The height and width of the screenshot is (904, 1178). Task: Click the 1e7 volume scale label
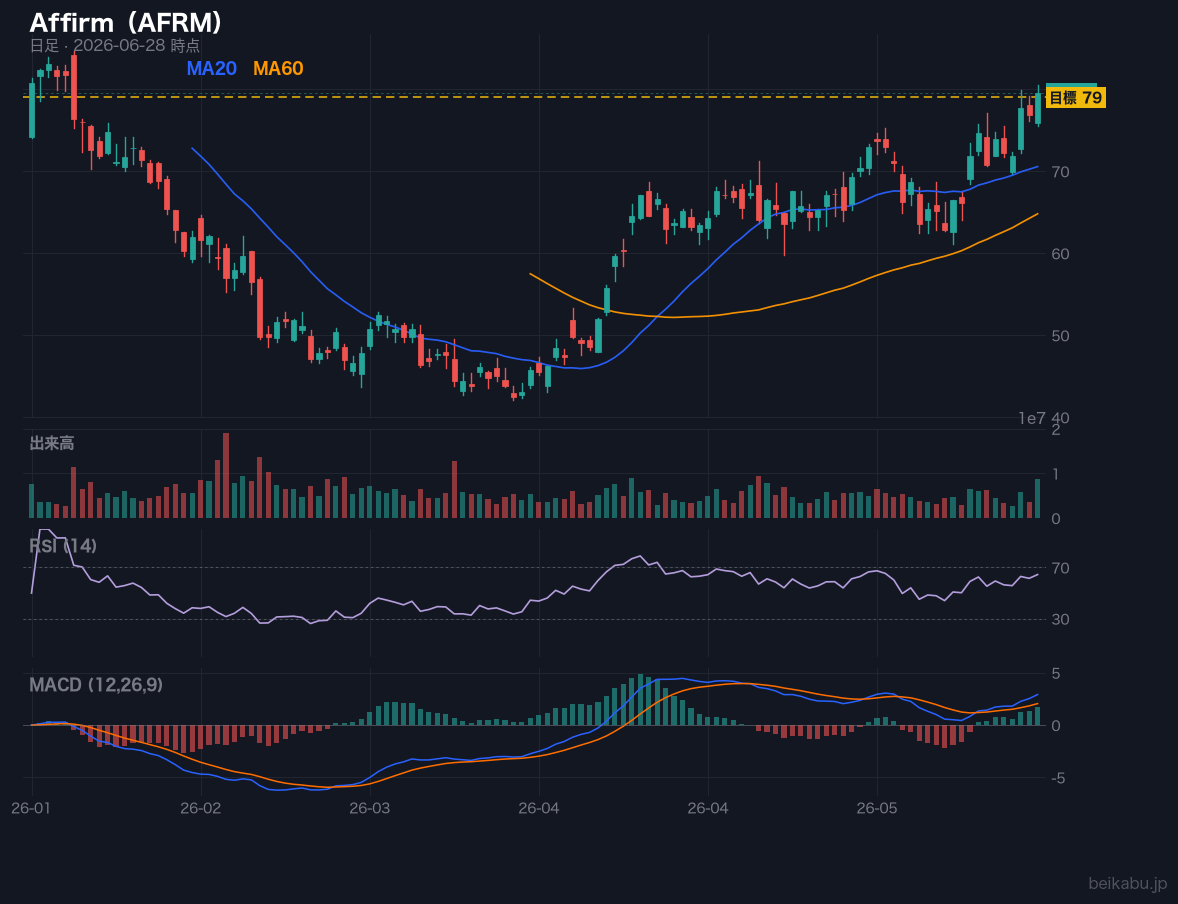click(x=1032, y=419)
